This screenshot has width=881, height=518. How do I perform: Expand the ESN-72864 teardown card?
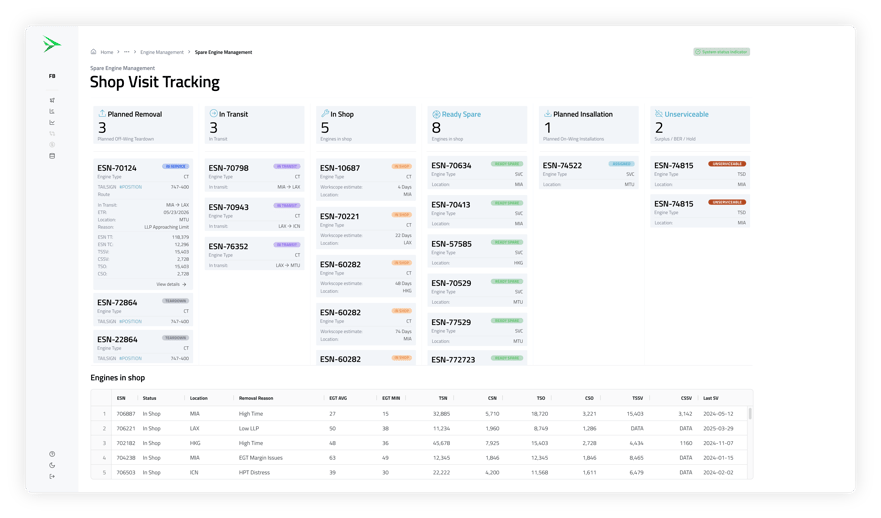[143, 310]
